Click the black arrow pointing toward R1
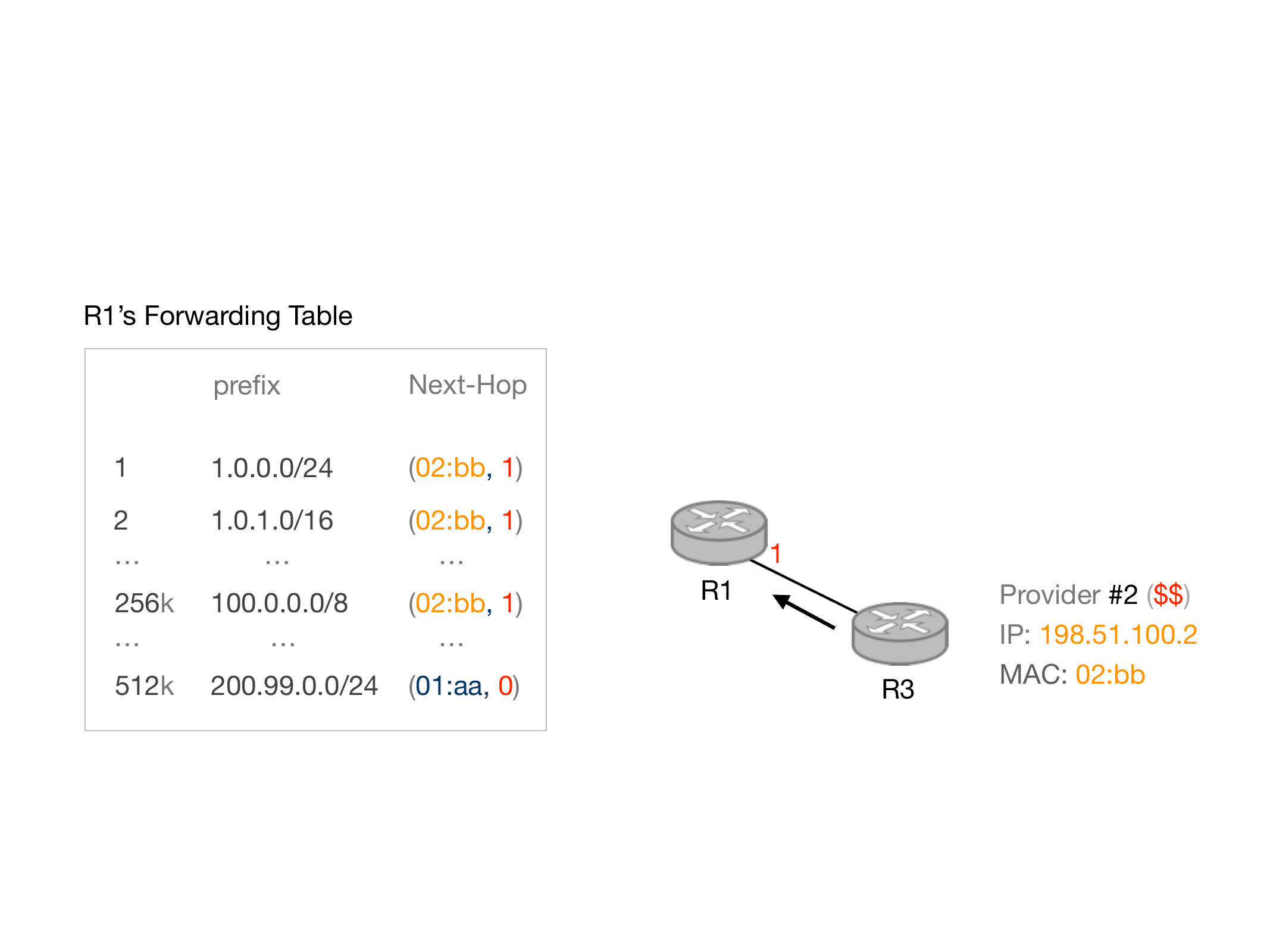 pyautogui.click(x=804, y=611)
